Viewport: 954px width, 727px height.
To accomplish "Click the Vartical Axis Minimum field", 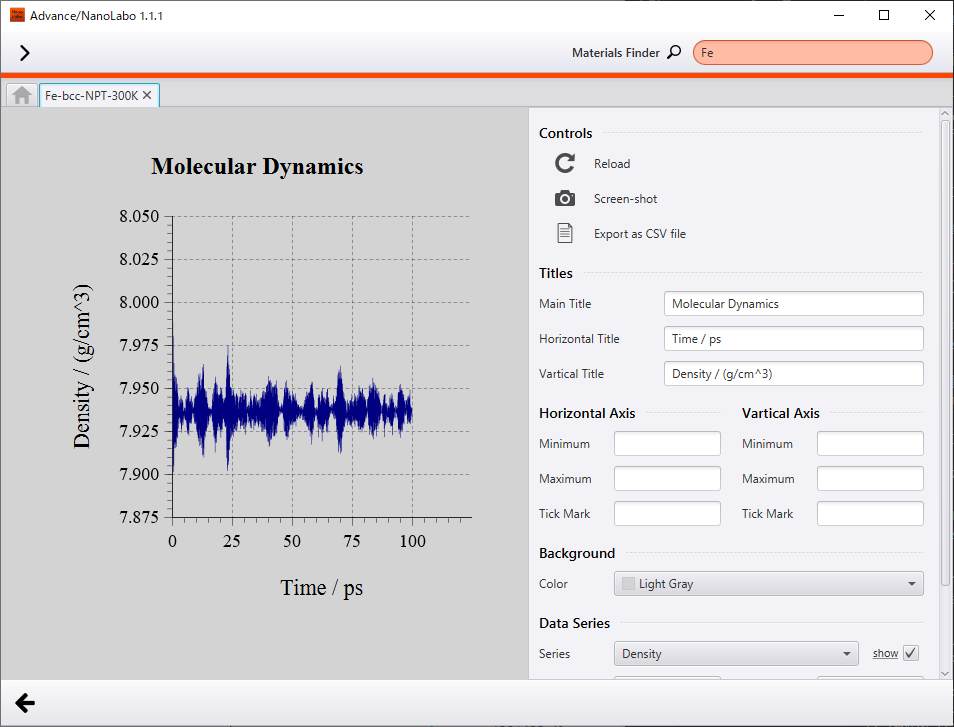I will pyautogui.click(x=870, y=444).
